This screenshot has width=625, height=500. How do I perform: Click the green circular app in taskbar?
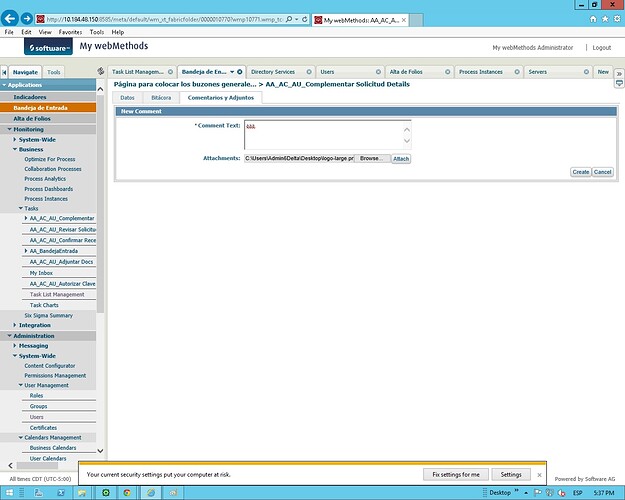point(106,493)
